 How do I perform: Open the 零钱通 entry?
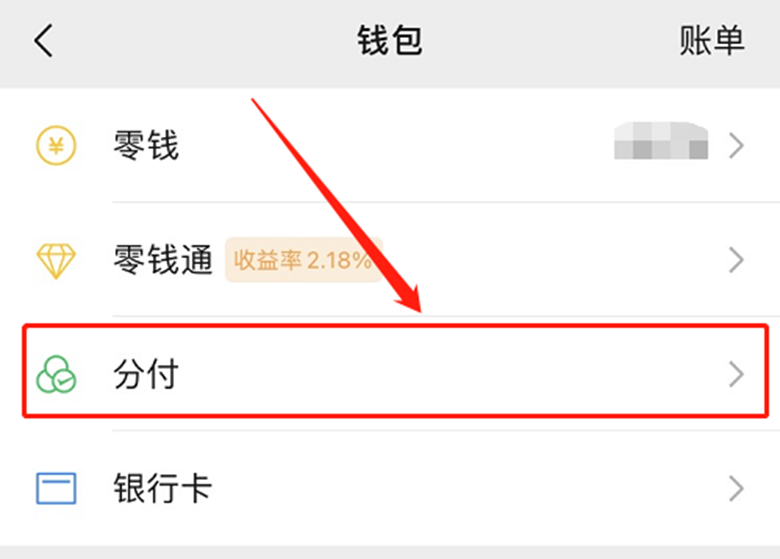tap(390, 260)
